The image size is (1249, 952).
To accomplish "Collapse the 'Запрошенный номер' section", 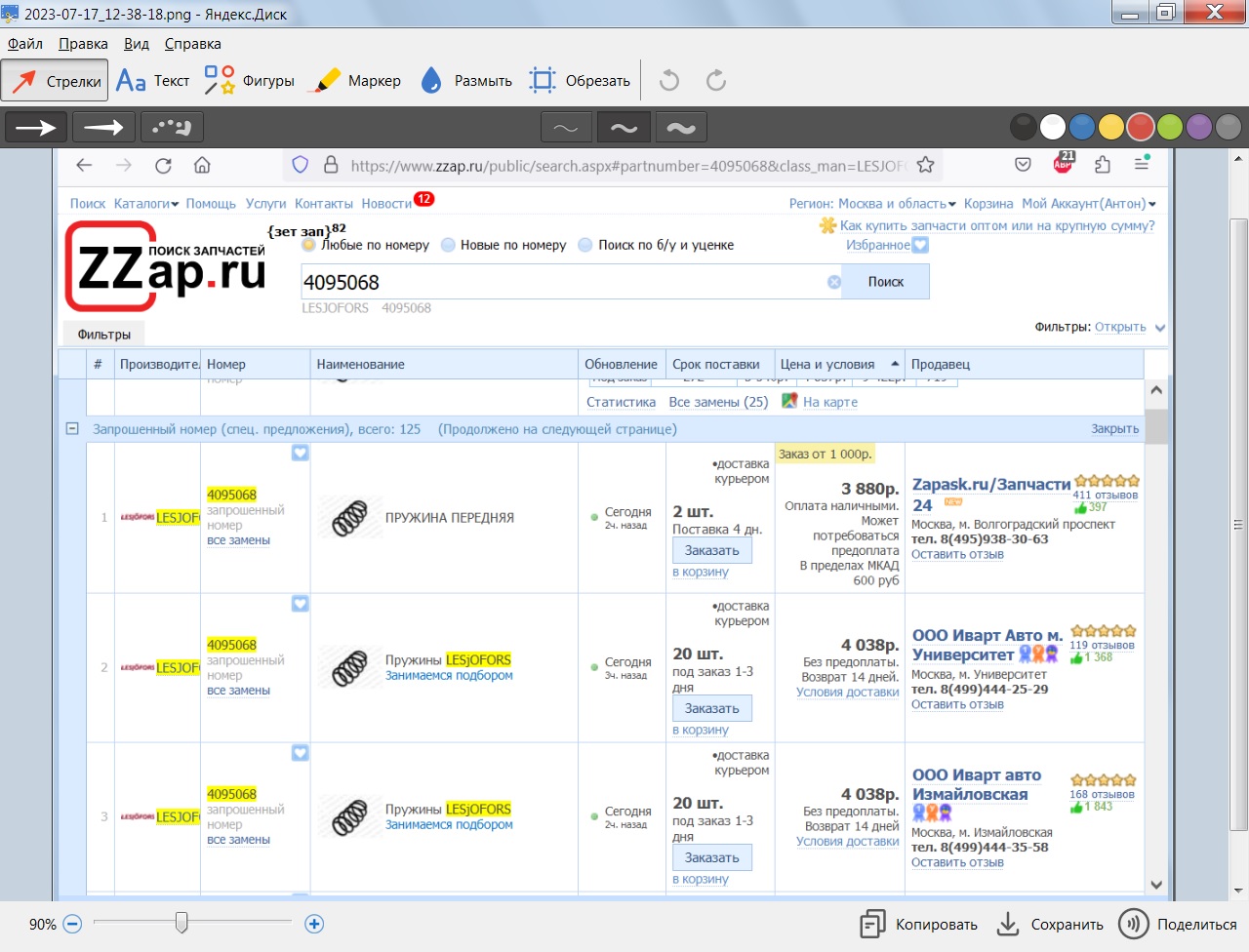I will (x=72, y=428).
